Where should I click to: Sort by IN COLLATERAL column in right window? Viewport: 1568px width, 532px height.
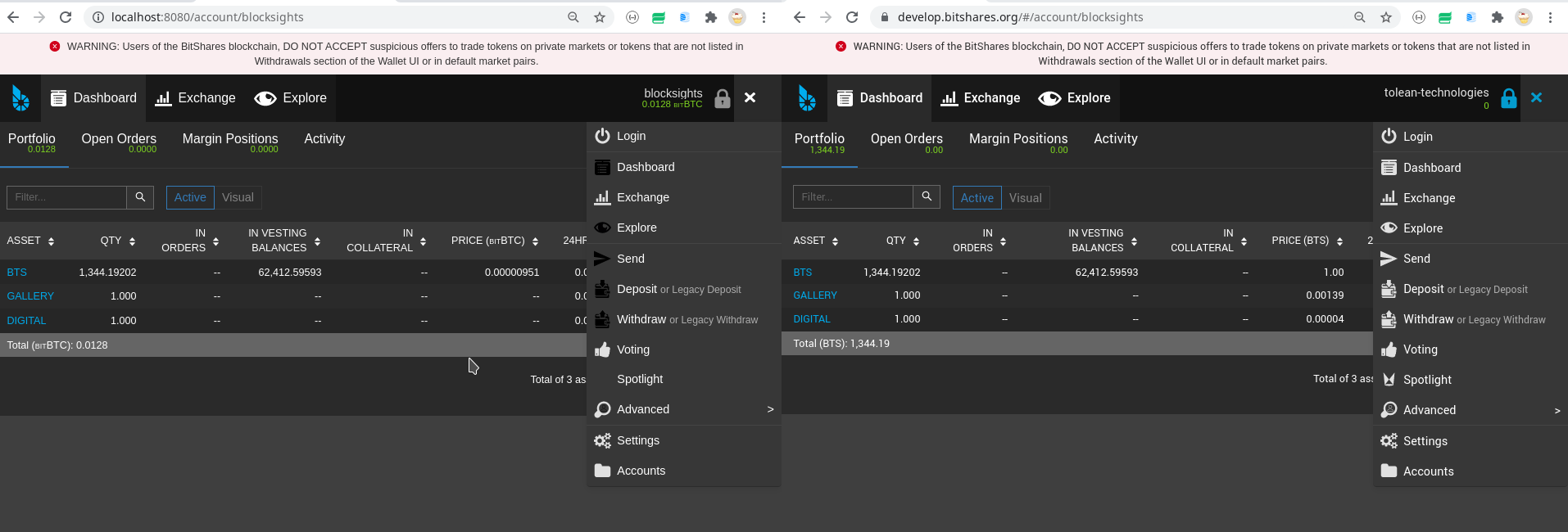pos(1208,241)
